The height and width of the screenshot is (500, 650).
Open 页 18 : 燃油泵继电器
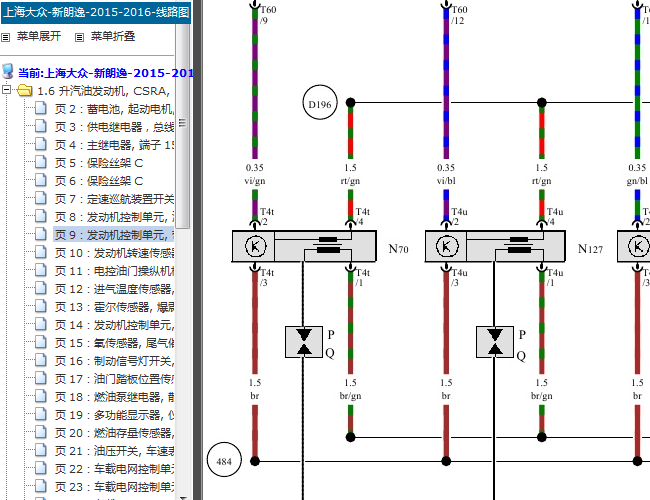(x=114, y=397)
